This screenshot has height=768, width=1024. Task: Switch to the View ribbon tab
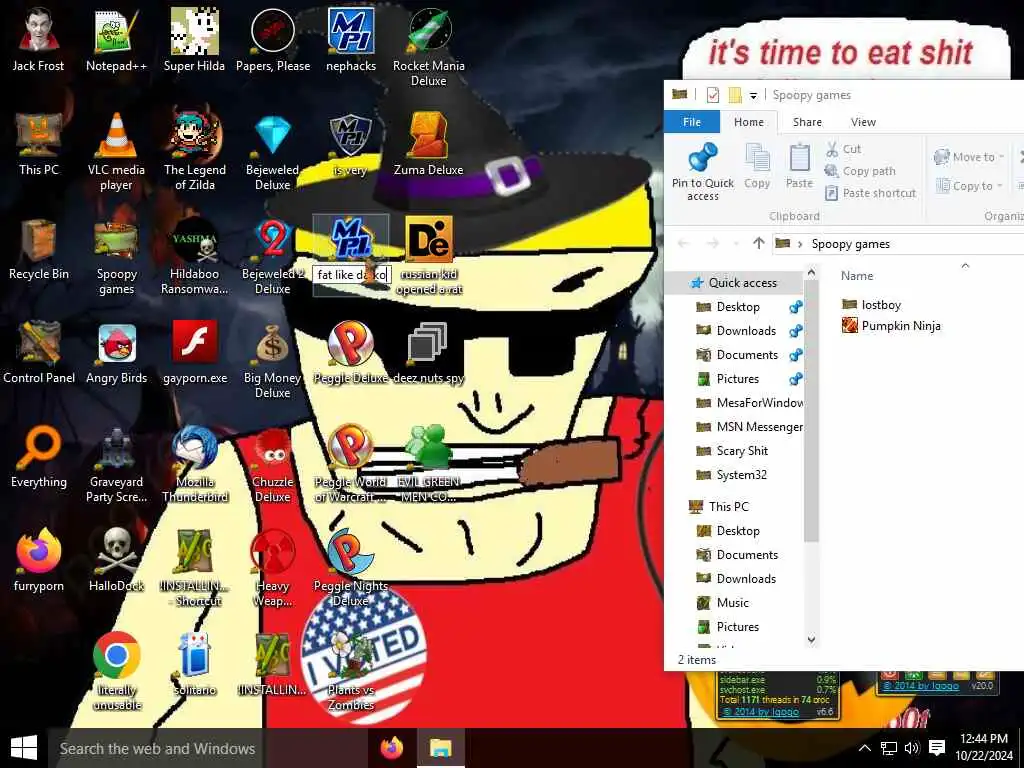[x=863, y=122]
